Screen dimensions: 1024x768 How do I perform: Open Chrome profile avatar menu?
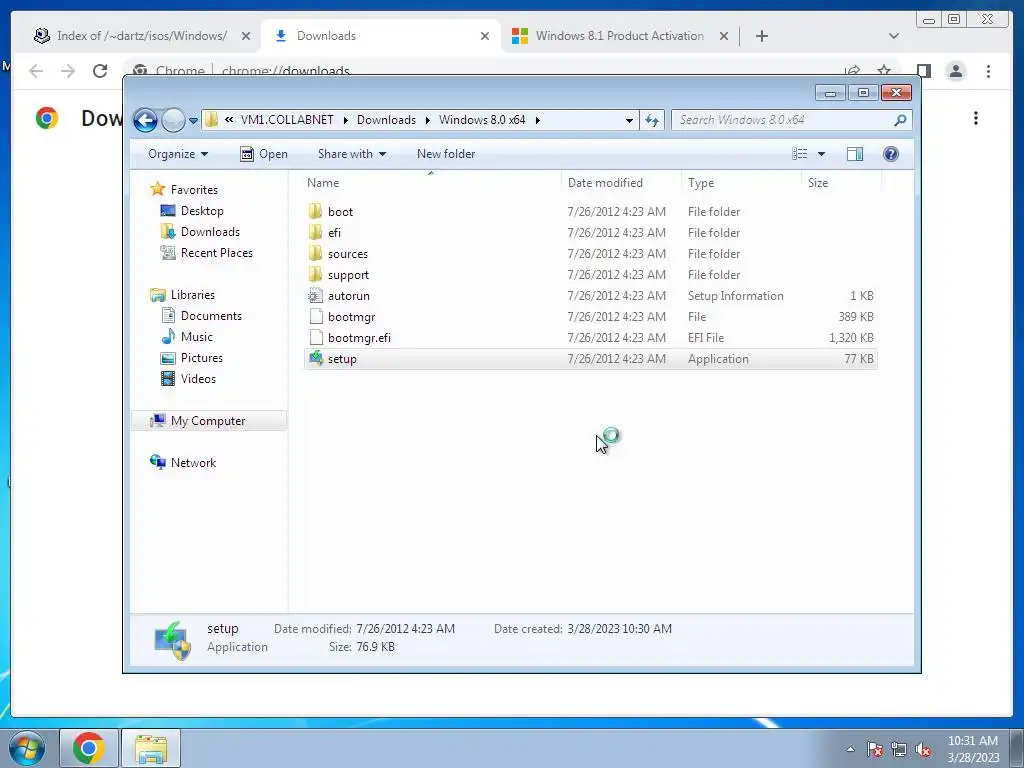coord(955,71)
